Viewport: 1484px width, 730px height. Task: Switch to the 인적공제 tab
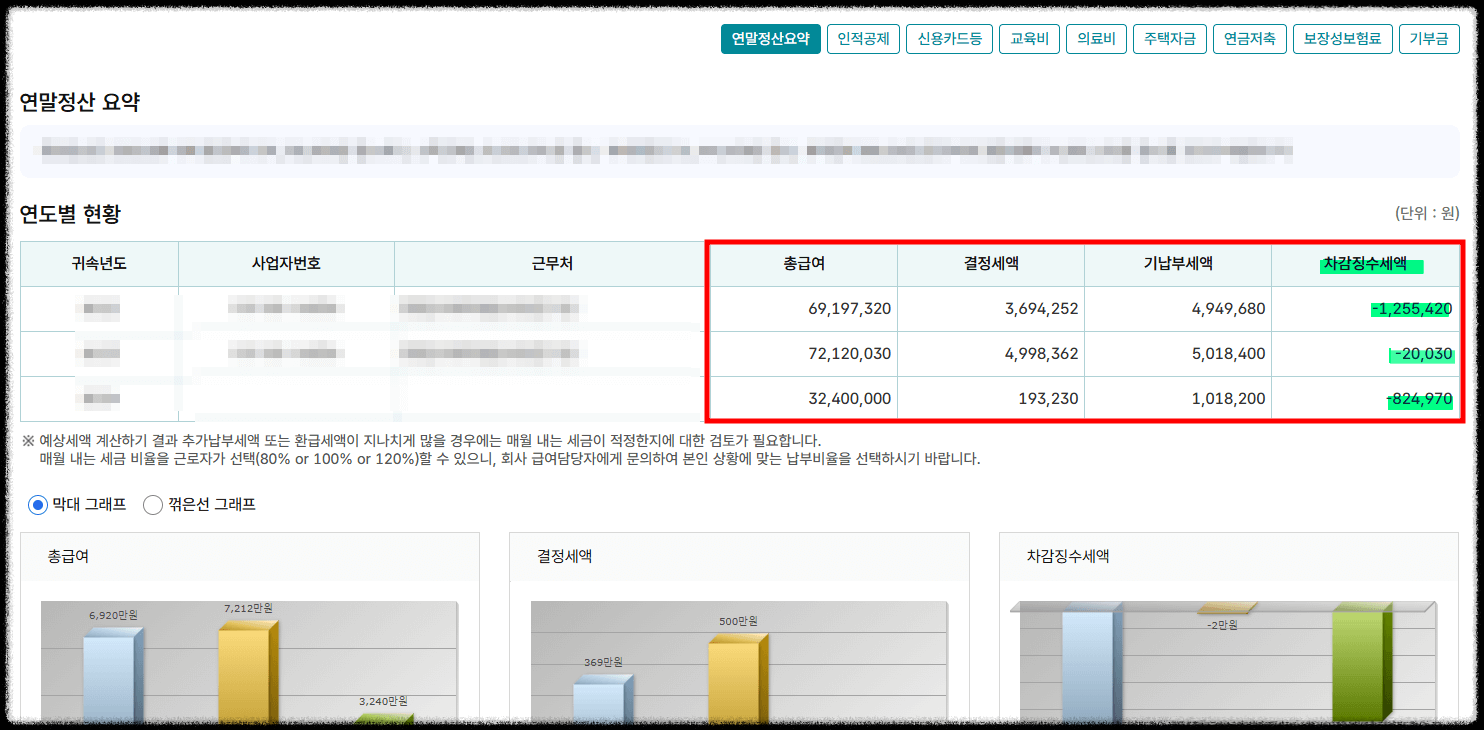point(863,39)
